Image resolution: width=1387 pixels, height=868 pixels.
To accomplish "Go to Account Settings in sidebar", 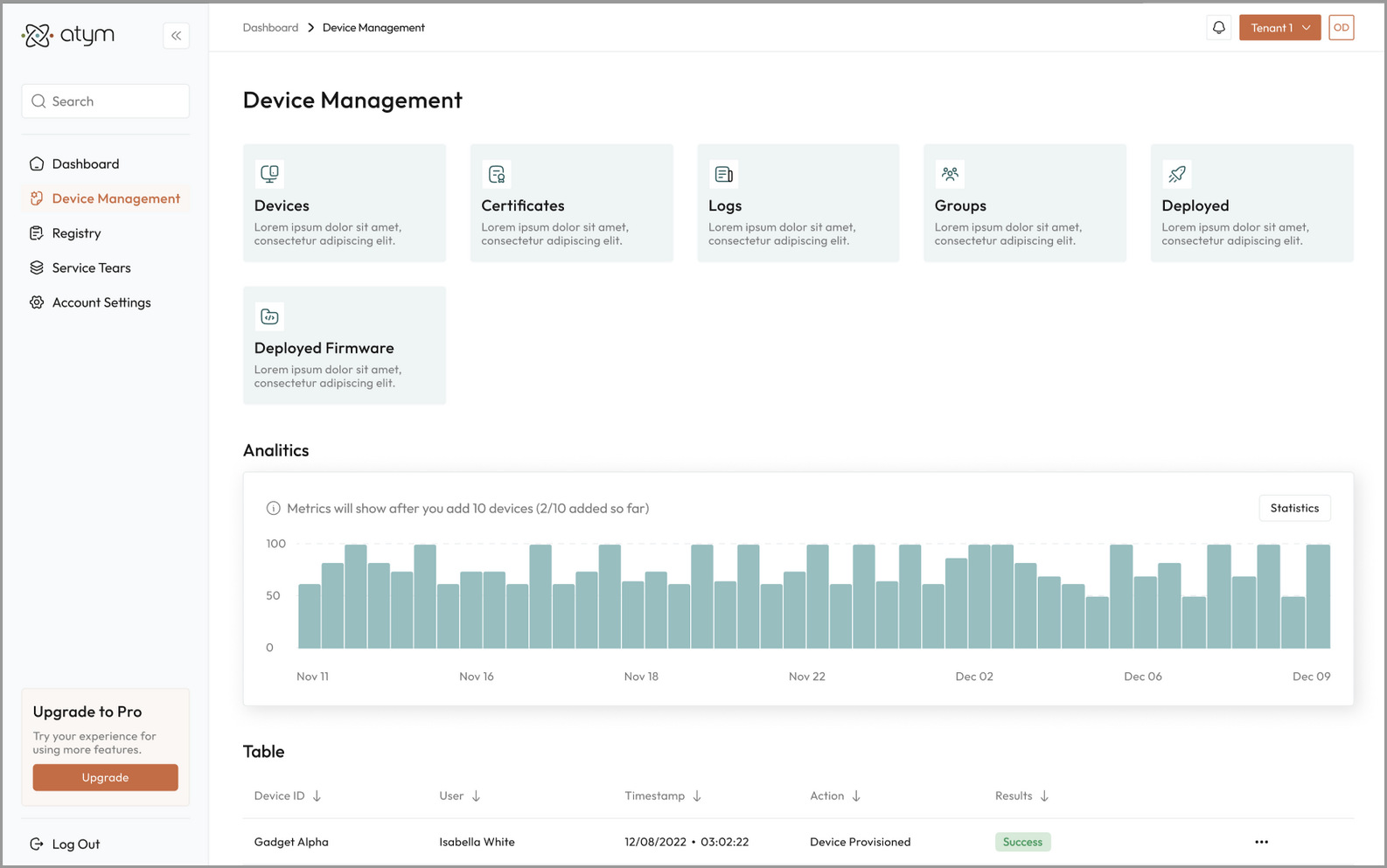I will pos(101,302).
